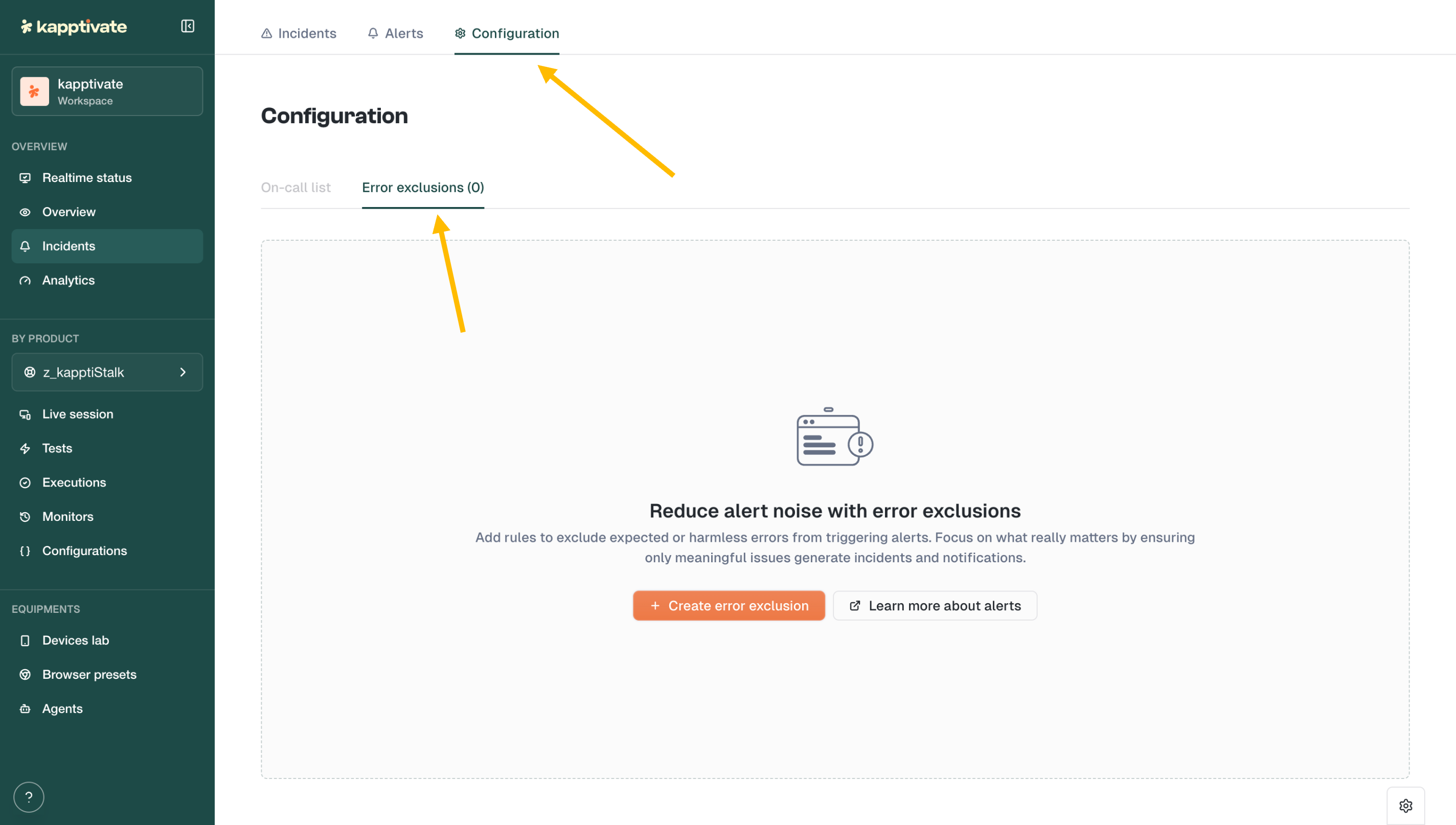
Task: Open Browser presets page
Action: coord(89,674)
